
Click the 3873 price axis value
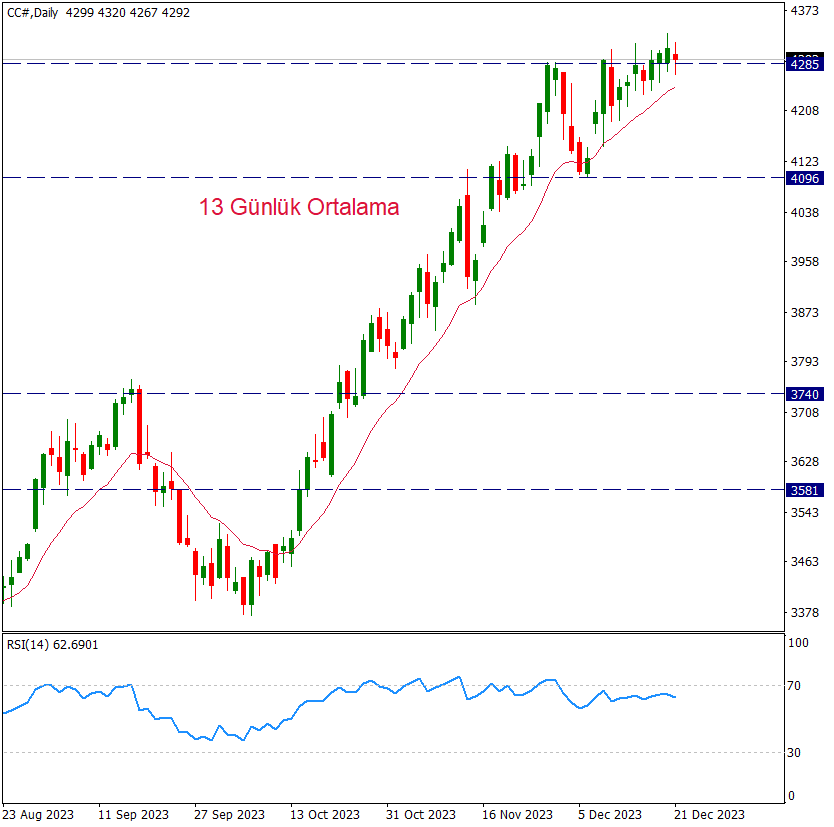805,313
